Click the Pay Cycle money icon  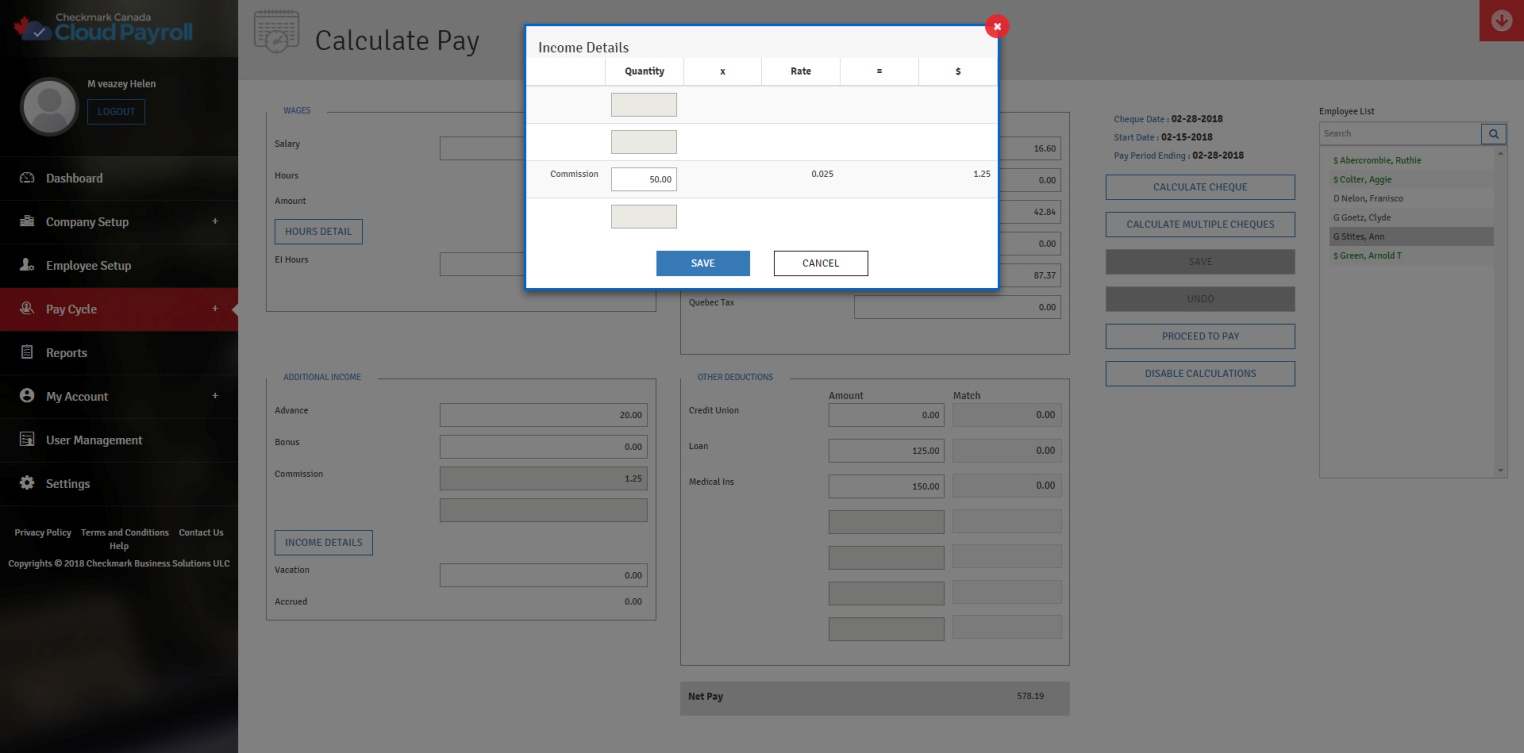pyautogui.click(x=27, y=309)
